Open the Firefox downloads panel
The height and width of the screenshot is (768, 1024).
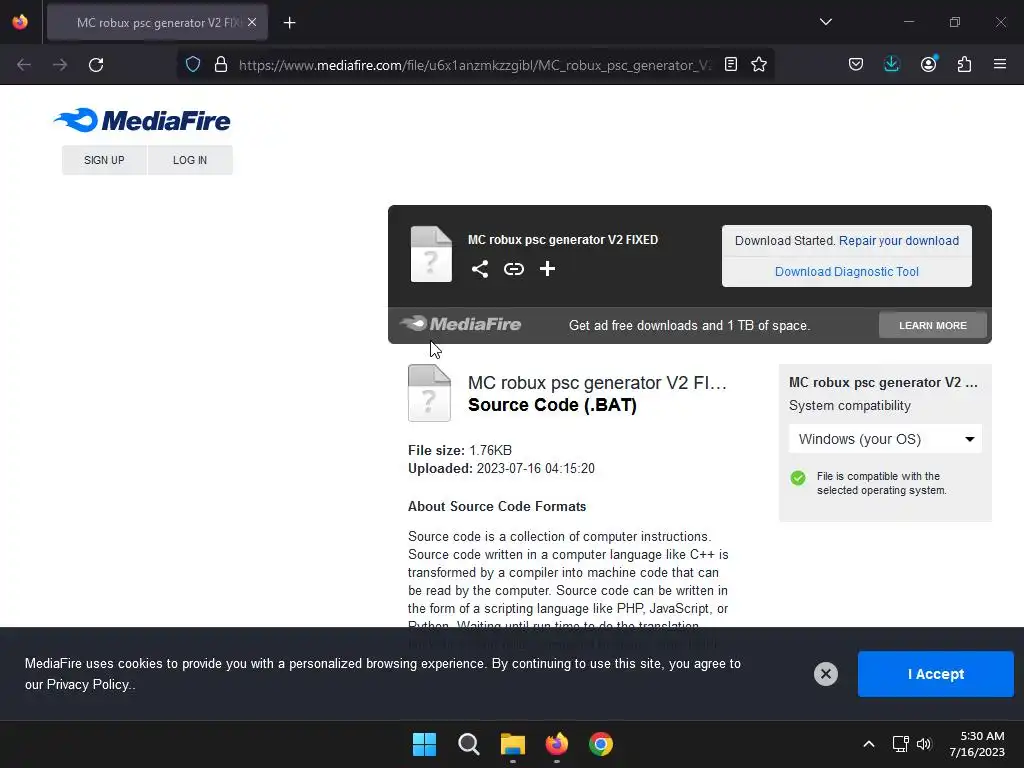point(891,64)
